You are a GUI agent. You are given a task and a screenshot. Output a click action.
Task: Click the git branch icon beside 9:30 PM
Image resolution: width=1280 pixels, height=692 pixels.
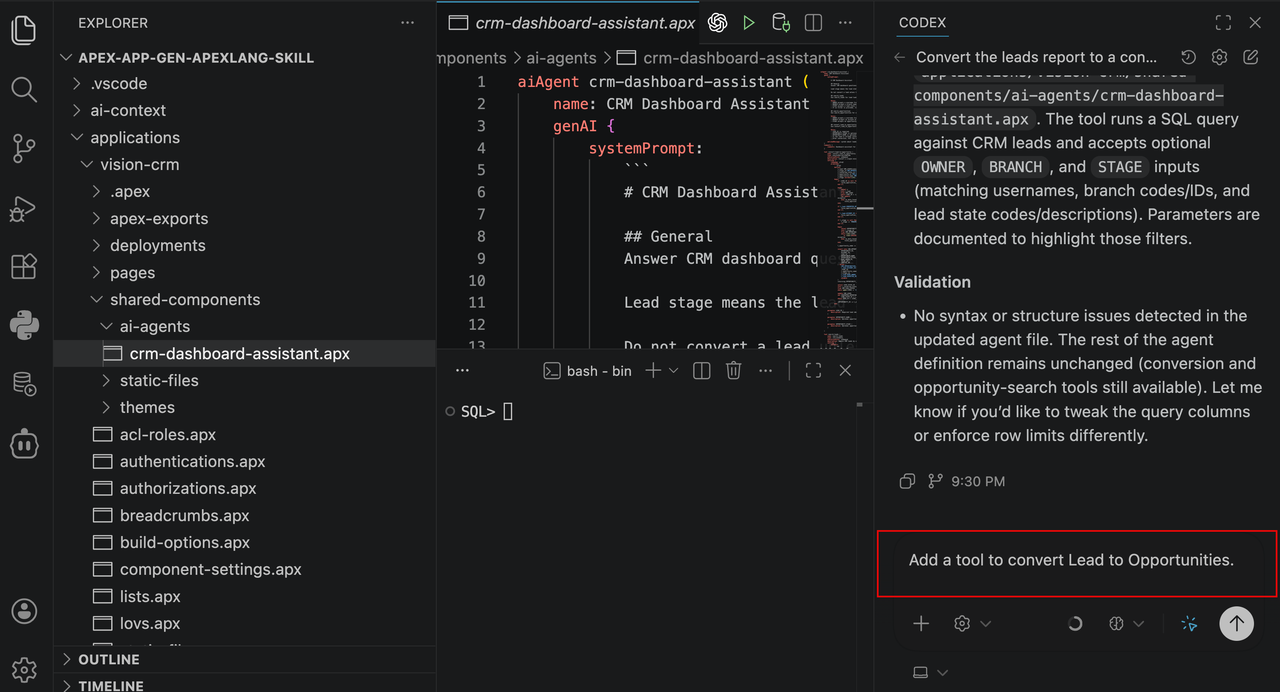935,481
